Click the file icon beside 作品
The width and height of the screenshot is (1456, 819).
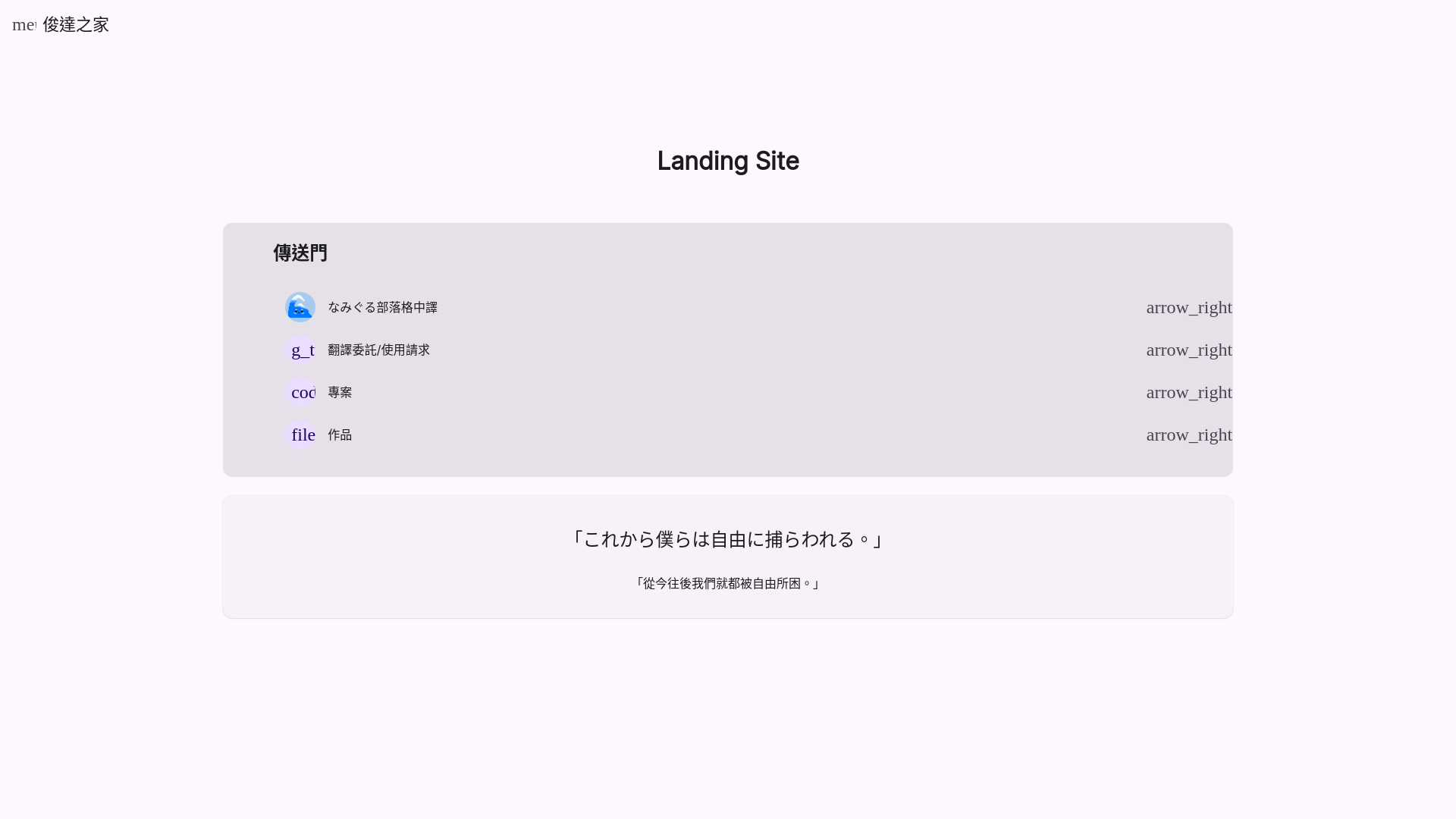tap(300, 435)
